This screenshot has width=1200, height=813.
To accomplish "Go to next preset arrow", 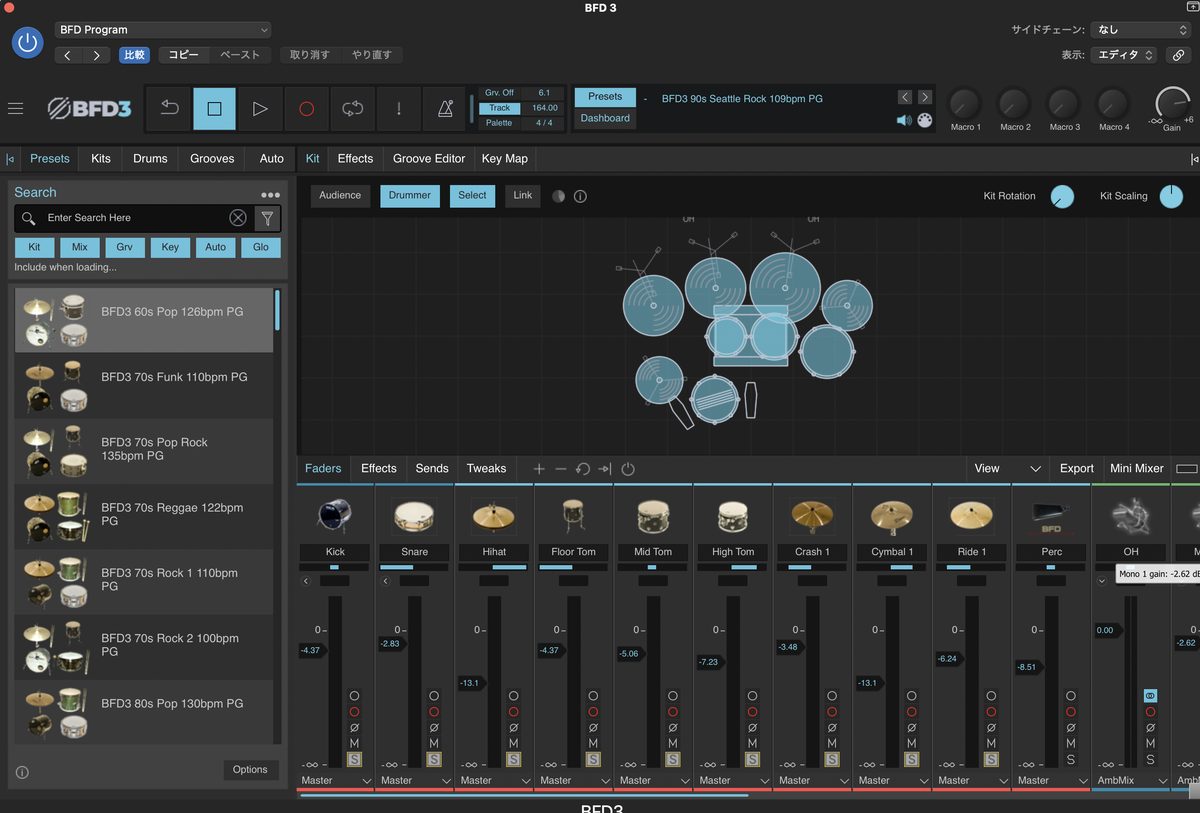I will click(925, 97).
